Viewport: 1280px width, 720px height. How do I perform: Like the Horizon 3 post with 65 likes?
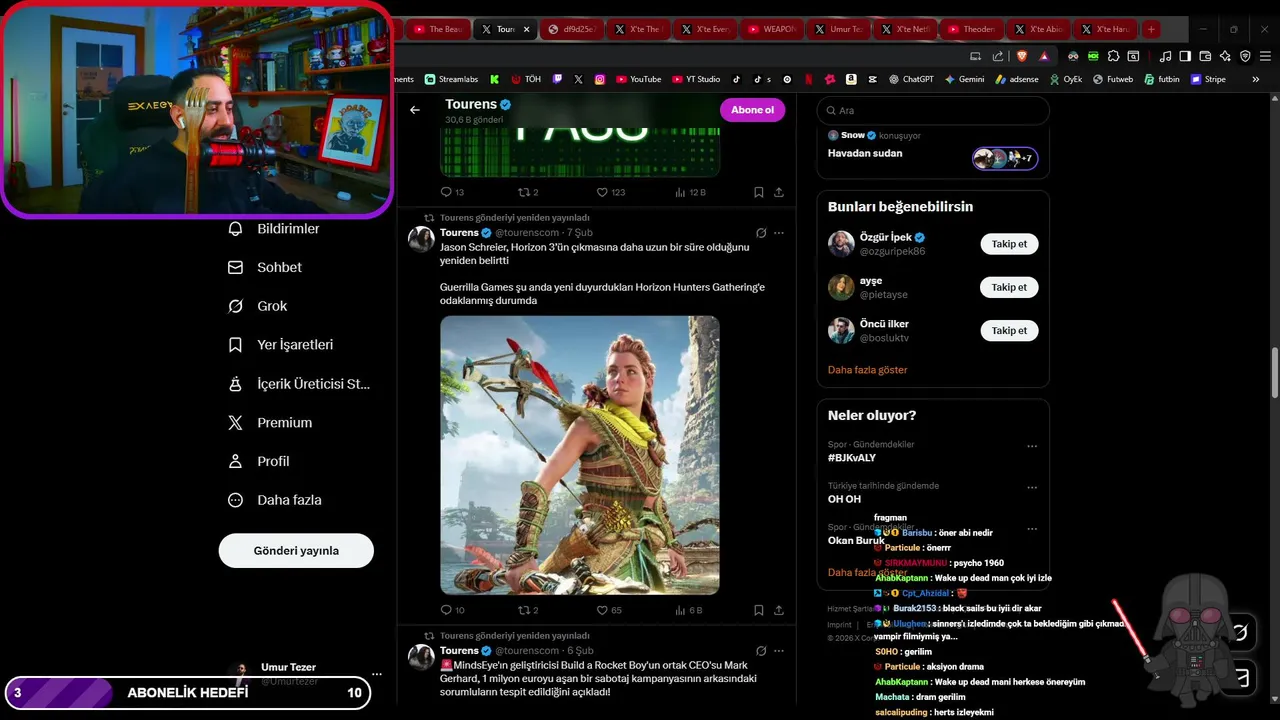click(x=609, y=610)
